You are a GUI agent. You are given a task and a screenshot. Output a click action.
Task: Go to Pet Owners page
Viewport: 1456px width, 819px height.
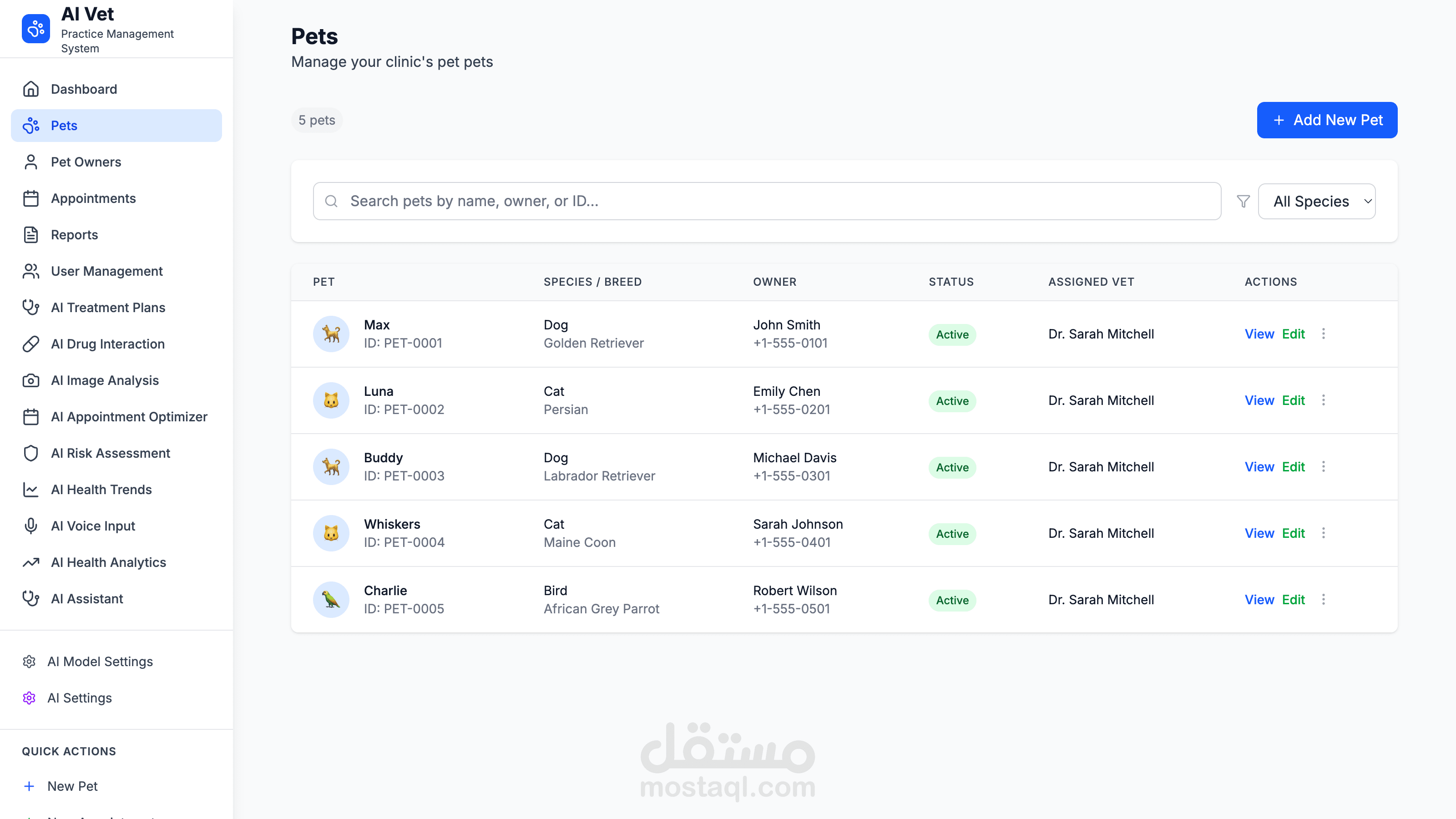86,162
